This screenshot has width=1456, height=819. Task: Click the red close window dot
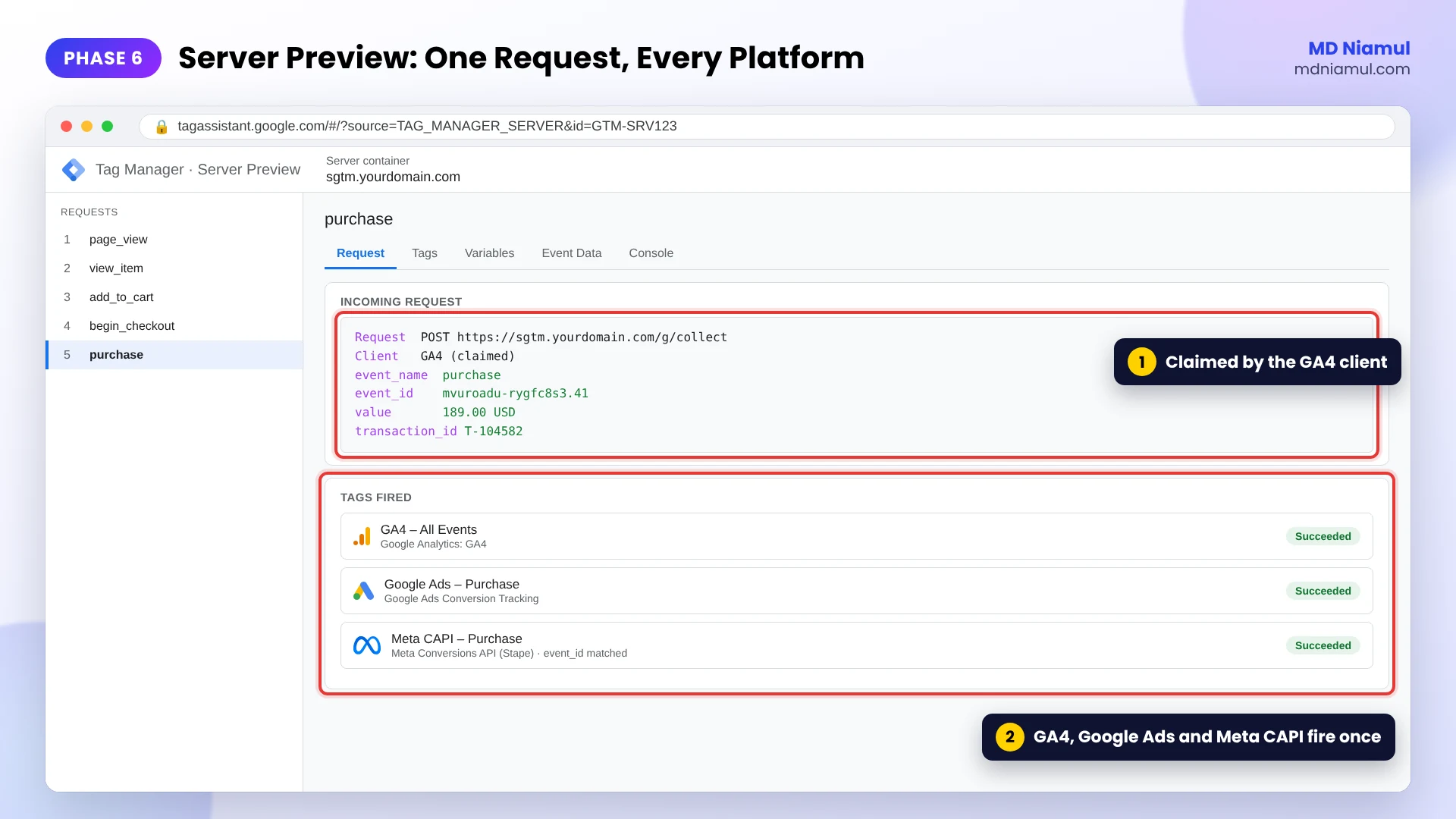[67, 127]
